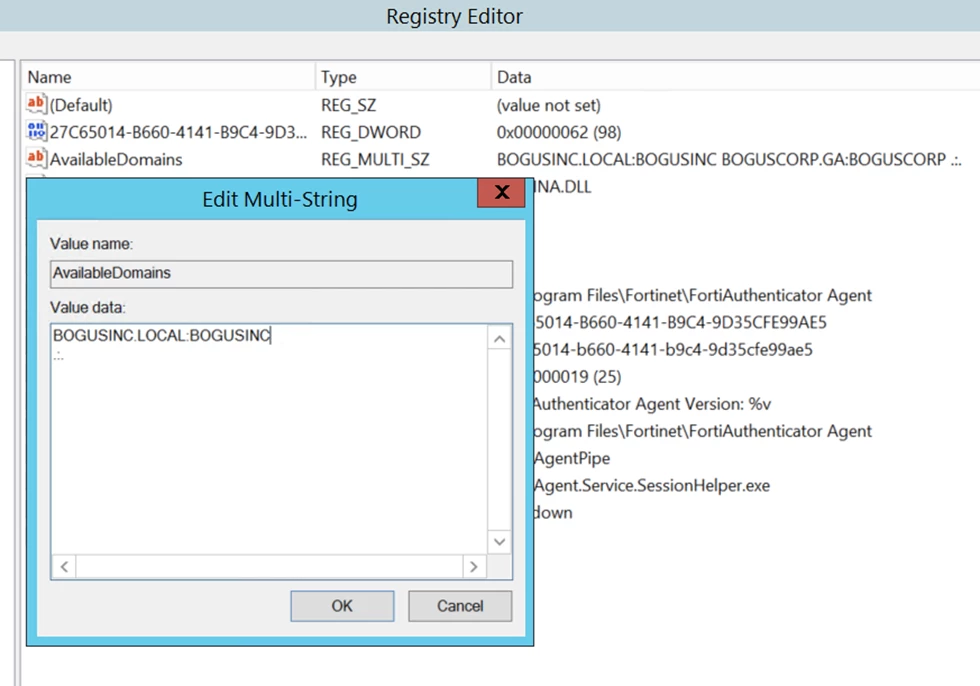Screen dimensions: 980x686
Task: Click the REG_MULTI_SZ type cell
Action: (x=375, y=159)
